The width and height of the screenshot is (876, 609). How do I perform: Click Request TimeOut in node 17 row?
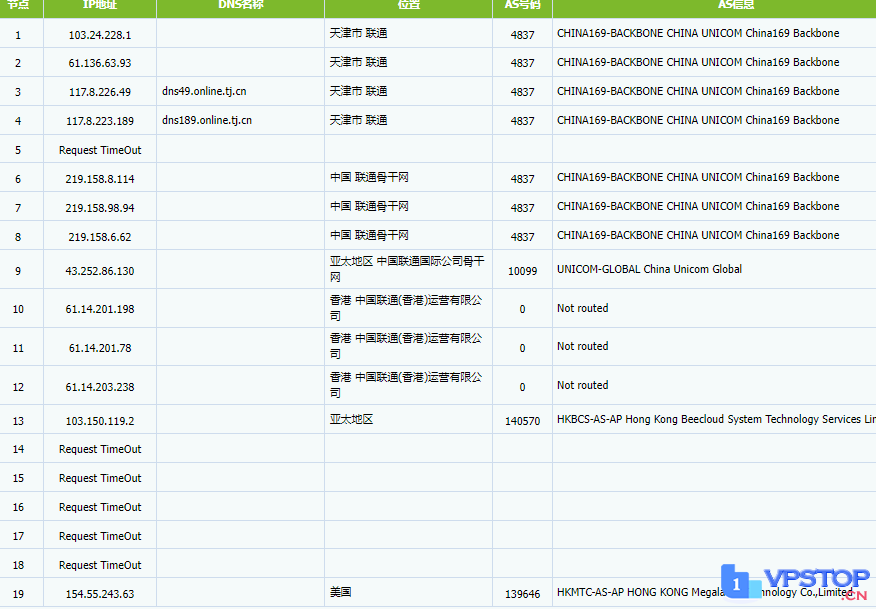click(100, 536)
